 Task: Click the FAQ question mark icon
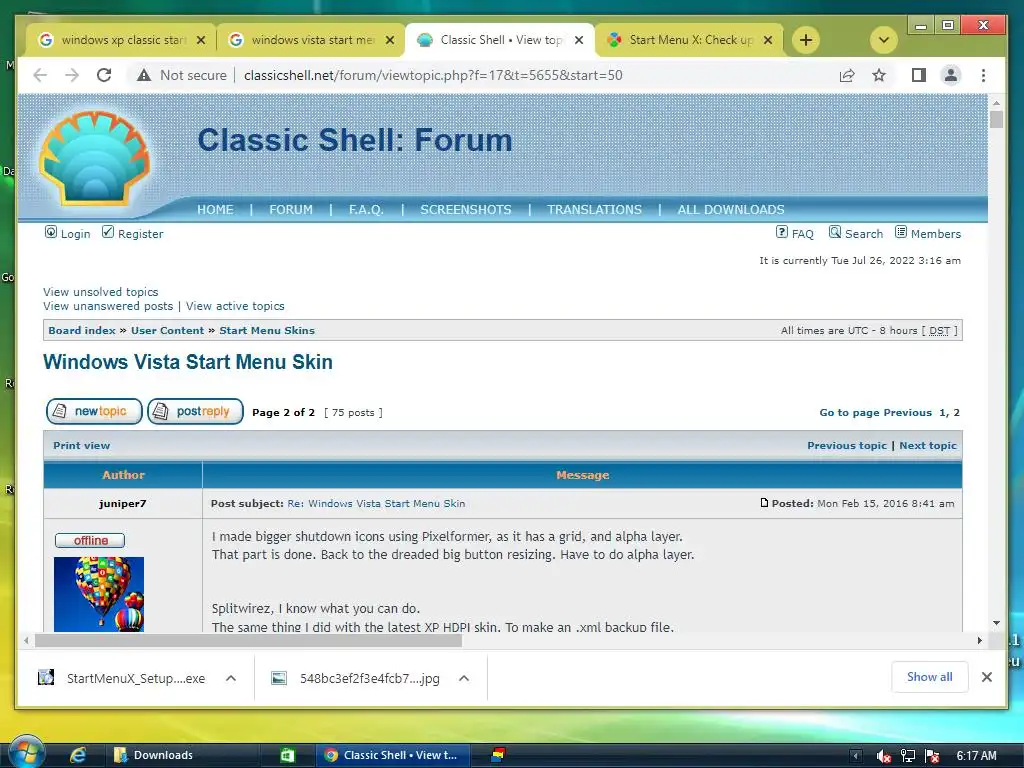(x=782, y=232)
